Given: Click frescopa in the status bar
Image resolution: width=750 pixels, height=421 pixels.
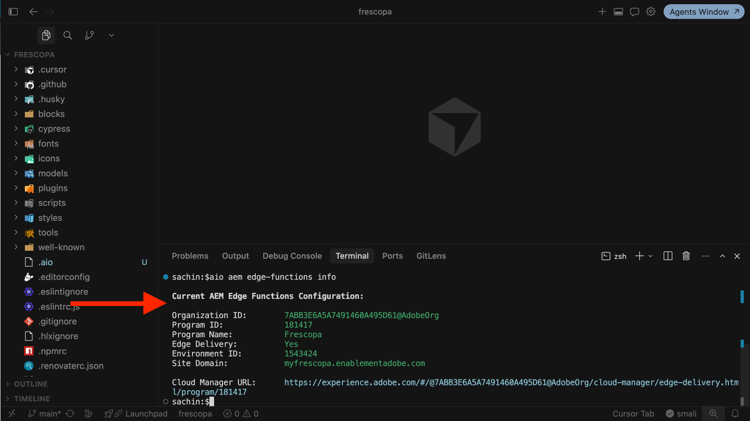Looking at the screenshot, I should (x=195, y=414).
